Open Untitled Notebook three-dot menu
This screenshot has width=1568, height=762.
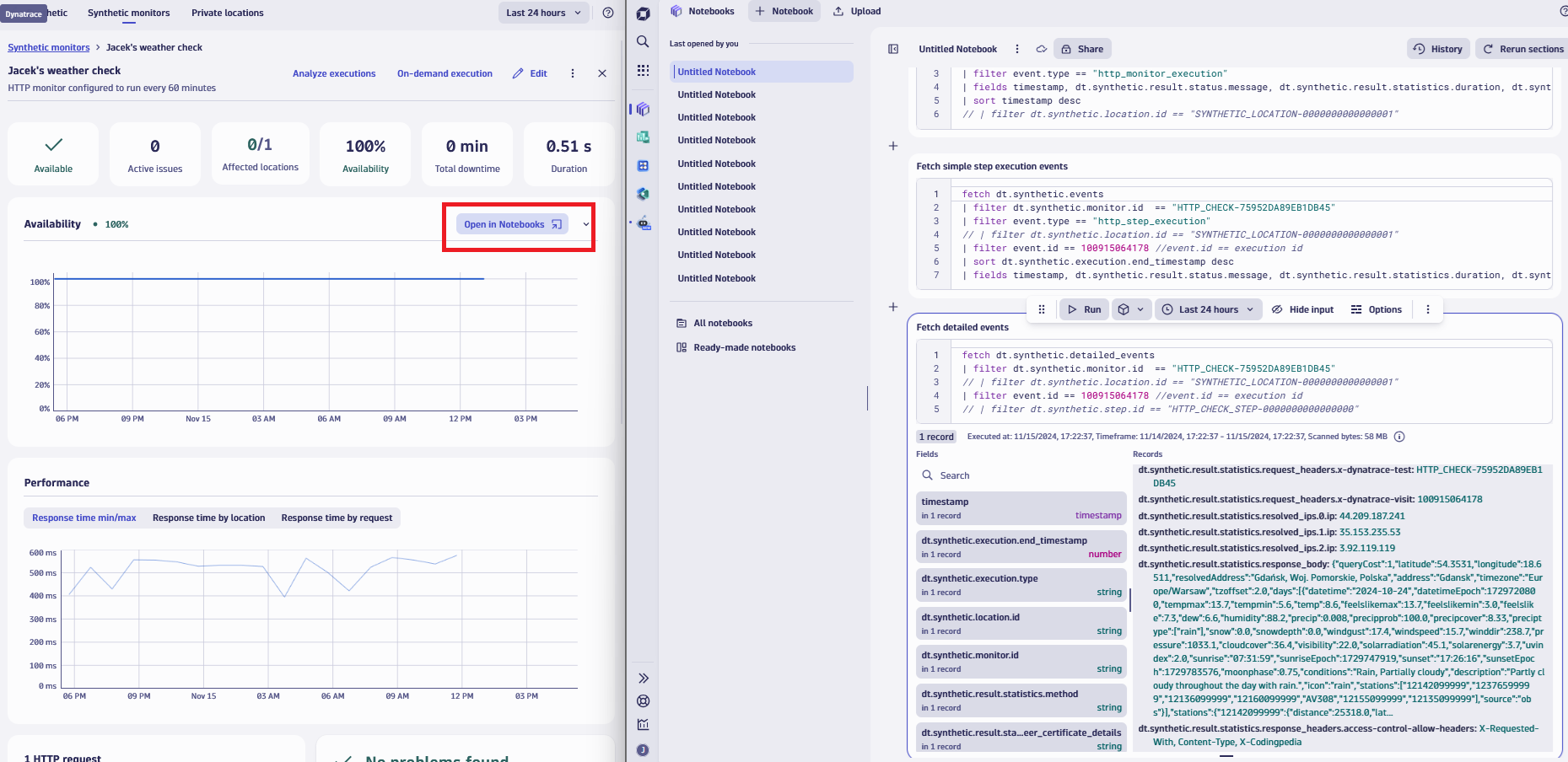point(1017,49)
